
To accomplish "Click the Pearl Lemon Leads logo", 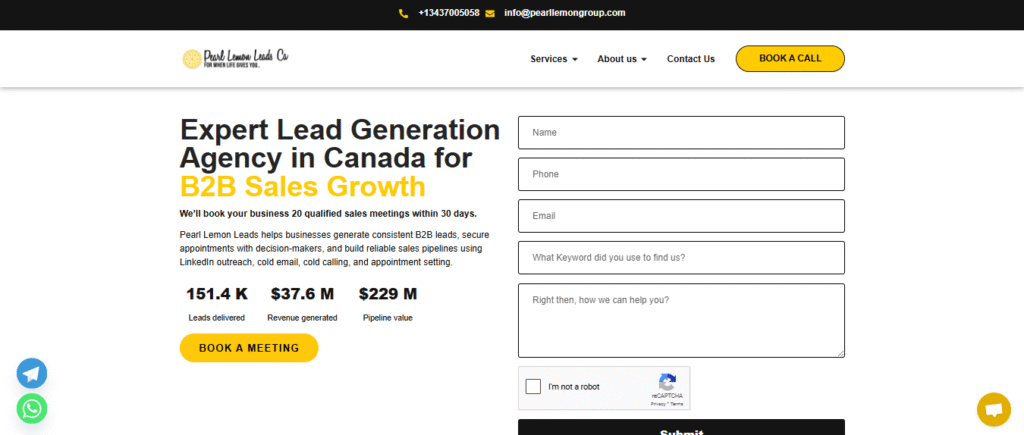I will (x=235, y=58).
